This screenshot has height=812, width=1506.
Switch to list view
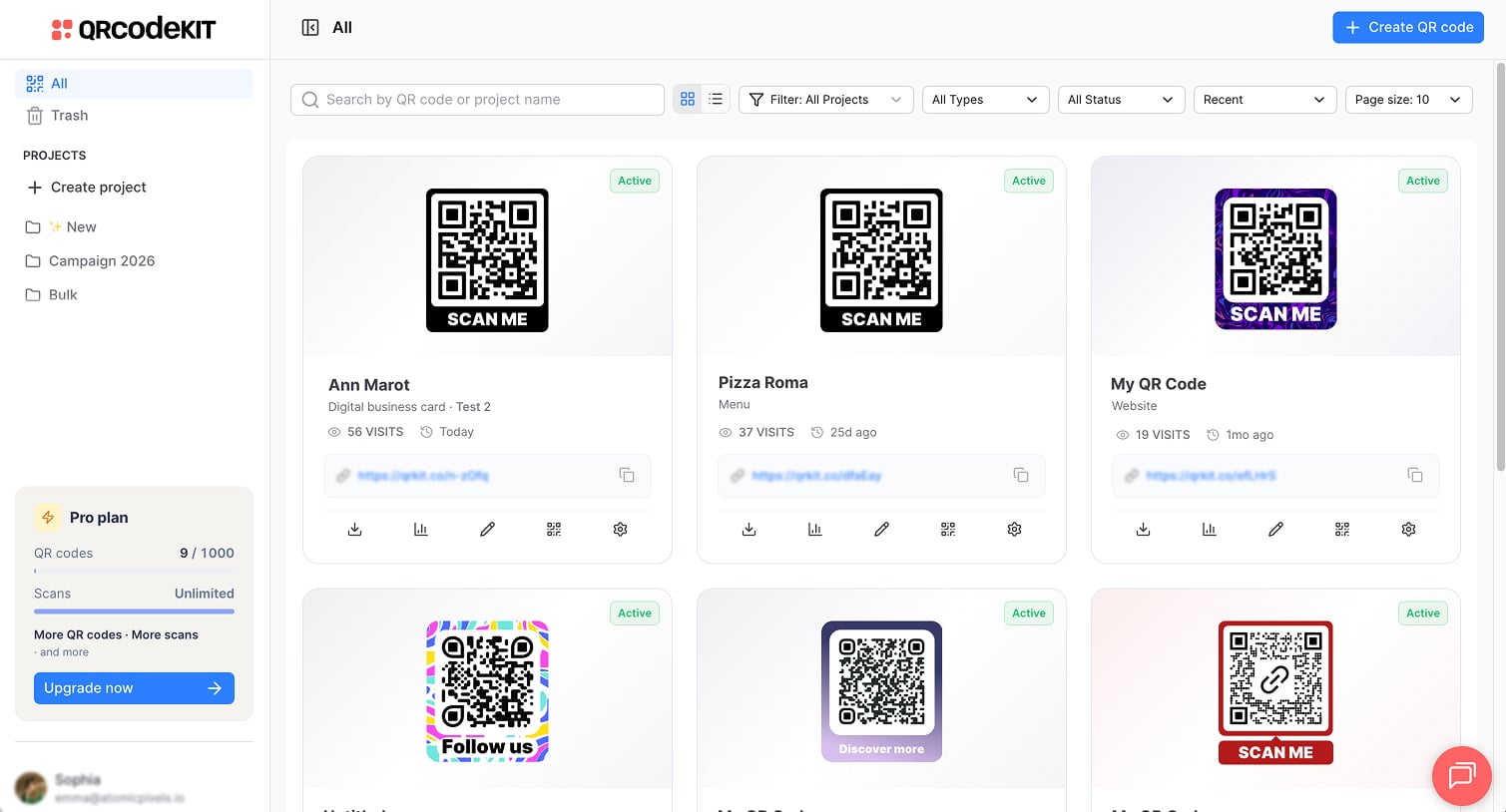[x=716, y=100]
